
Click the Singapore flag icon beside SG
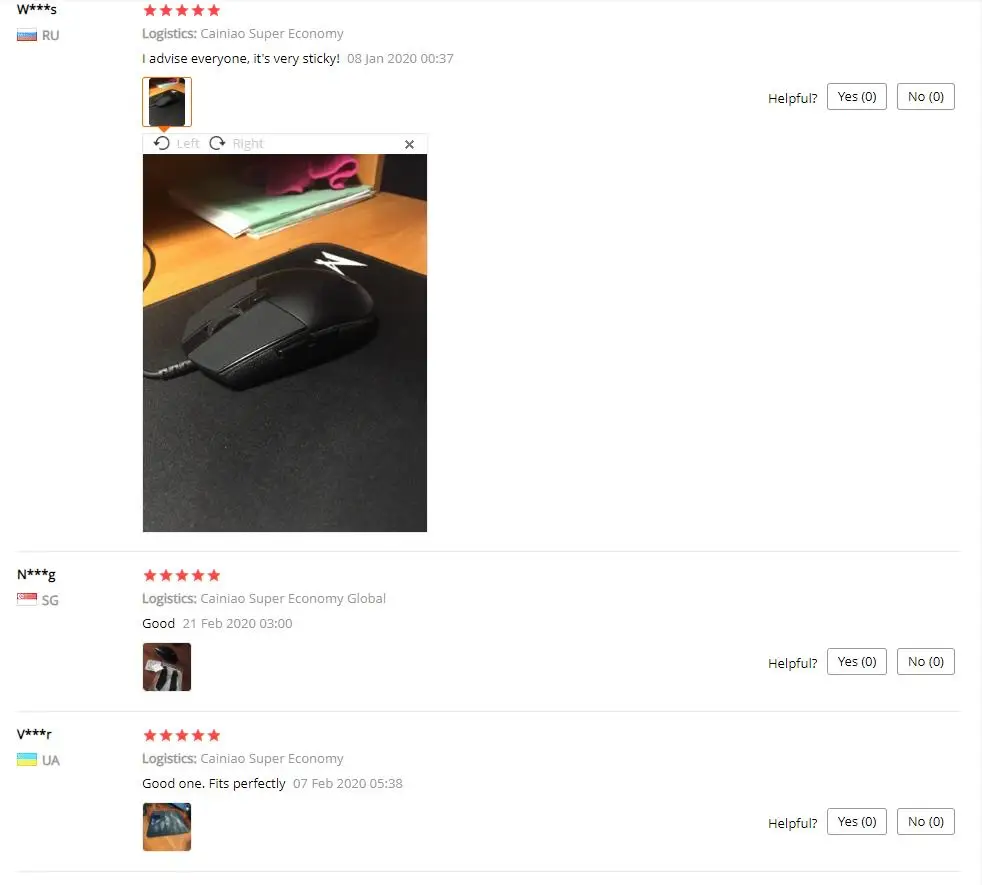tap(27, 599)
